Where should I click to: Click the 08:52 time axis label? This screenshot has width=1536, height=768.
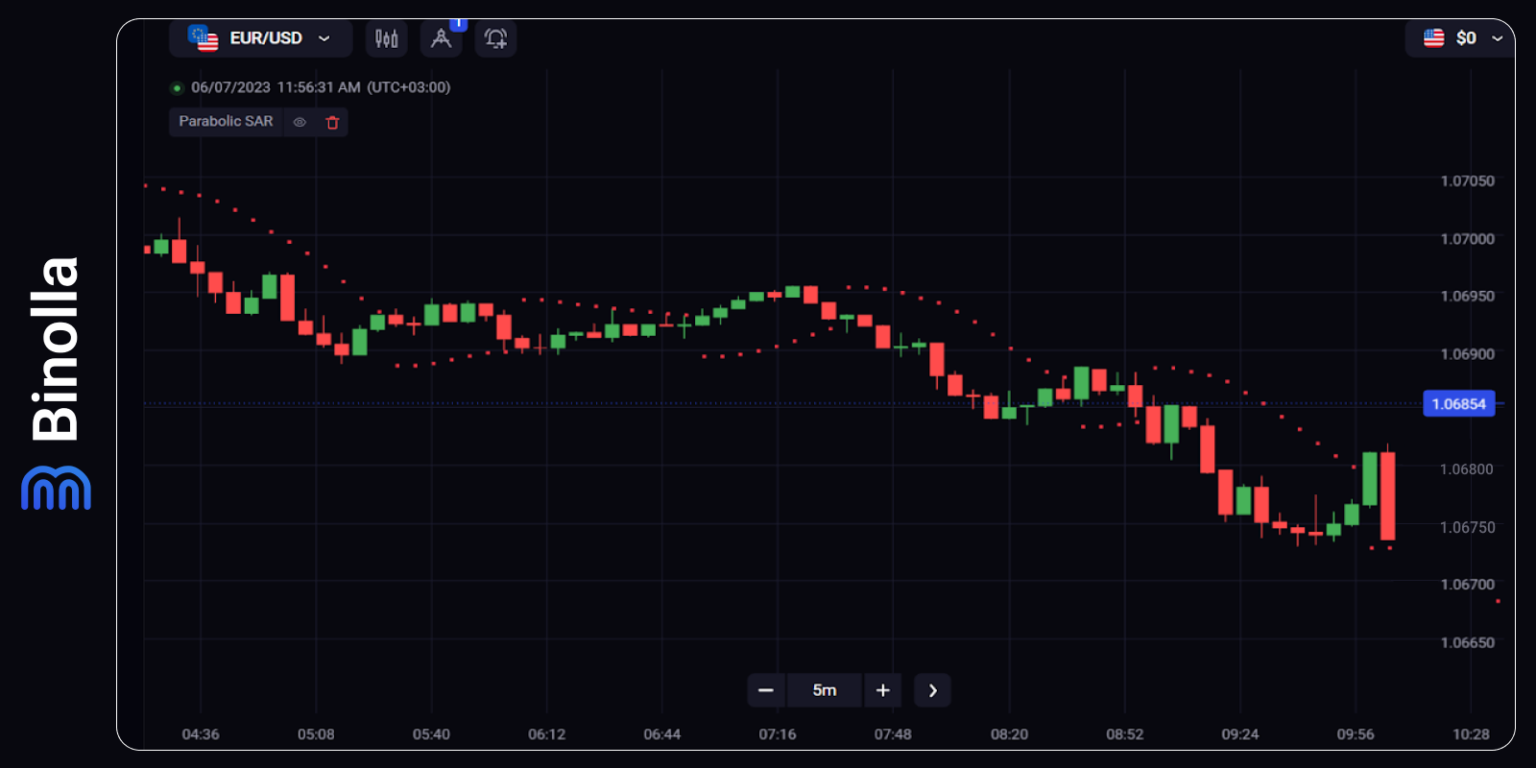coord(1125,734)
